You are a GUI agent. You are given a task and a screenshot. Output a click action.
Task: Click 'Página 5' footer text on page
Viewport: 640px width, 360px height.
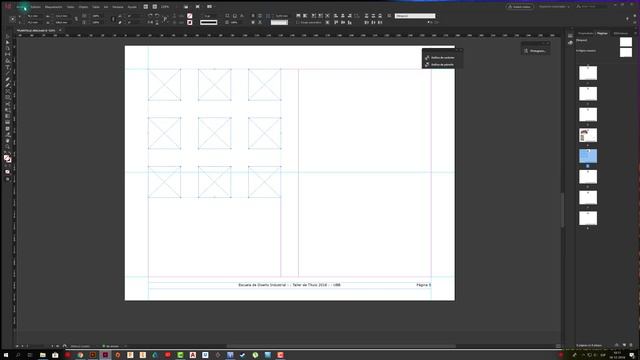(423, 285)
